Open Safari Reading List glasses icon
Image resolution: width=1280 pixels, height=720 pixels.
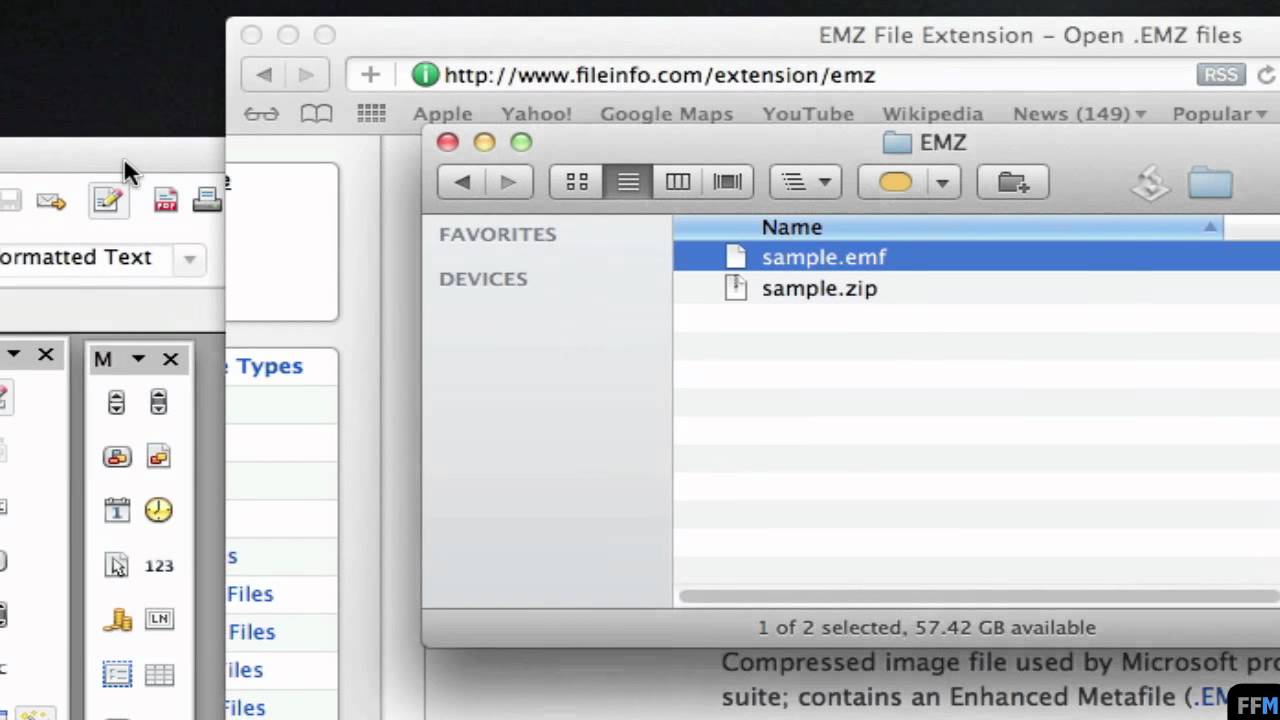(261, 114)
